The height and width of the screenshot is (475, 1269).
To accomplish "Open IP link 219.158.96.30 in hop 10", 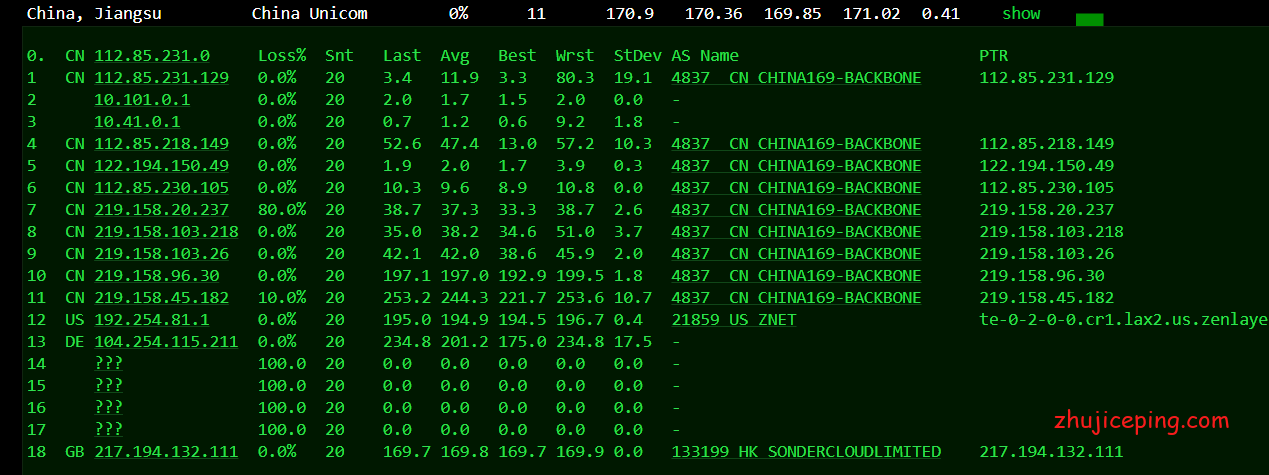I will (157, 276).
